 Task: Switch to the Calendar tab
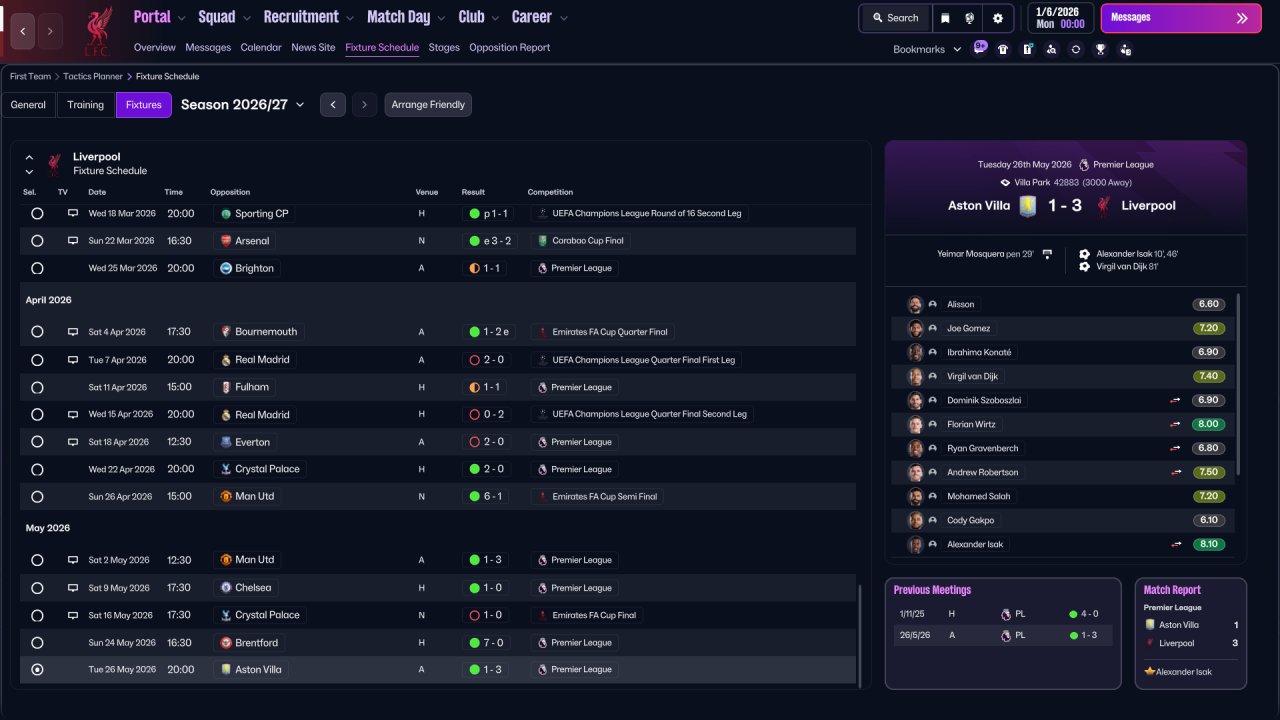[261, 47]
